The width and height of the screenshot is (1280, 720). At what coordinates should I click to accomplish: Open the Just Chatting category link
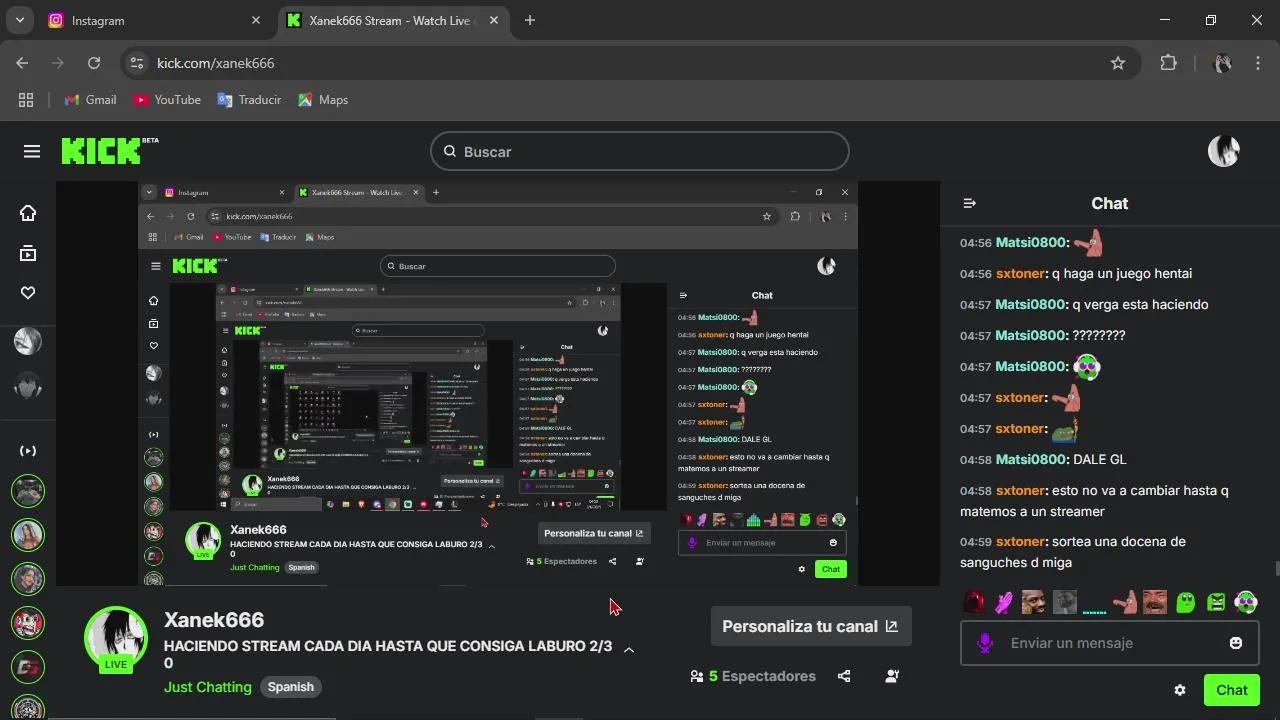click(208, 687)
